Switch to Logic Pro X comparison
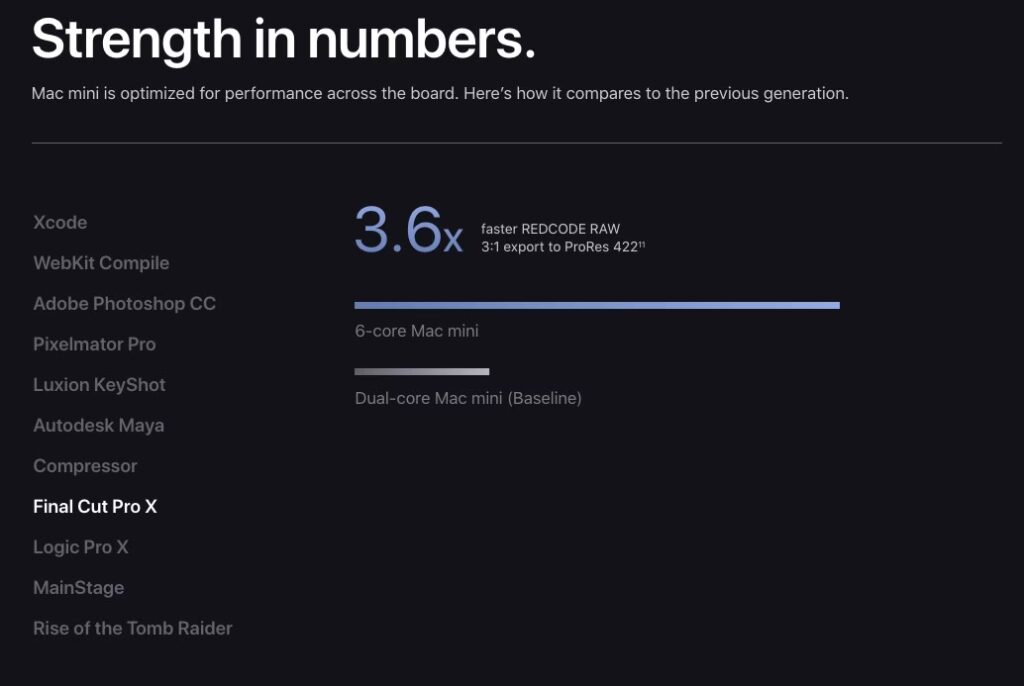1024x686 pixels. [81, 547]
